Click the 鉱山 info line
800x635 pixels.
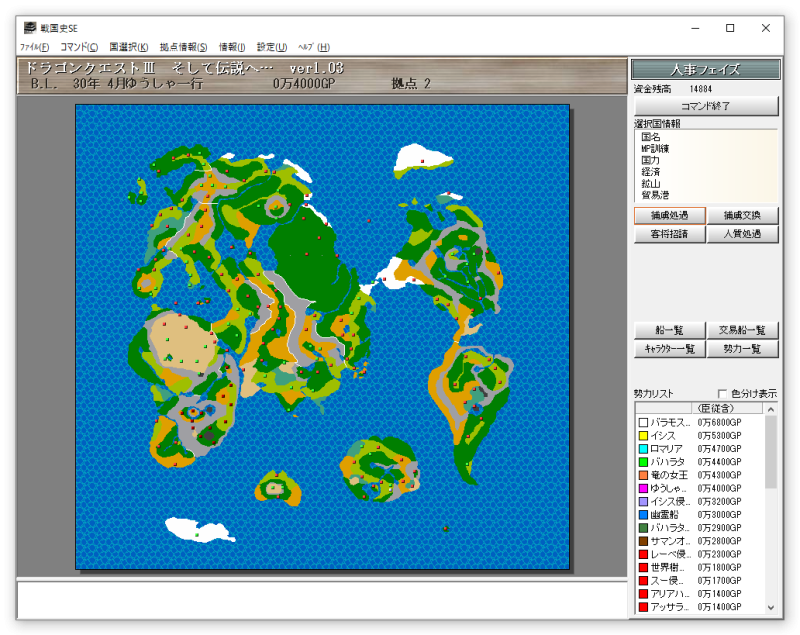coord(651,184)
